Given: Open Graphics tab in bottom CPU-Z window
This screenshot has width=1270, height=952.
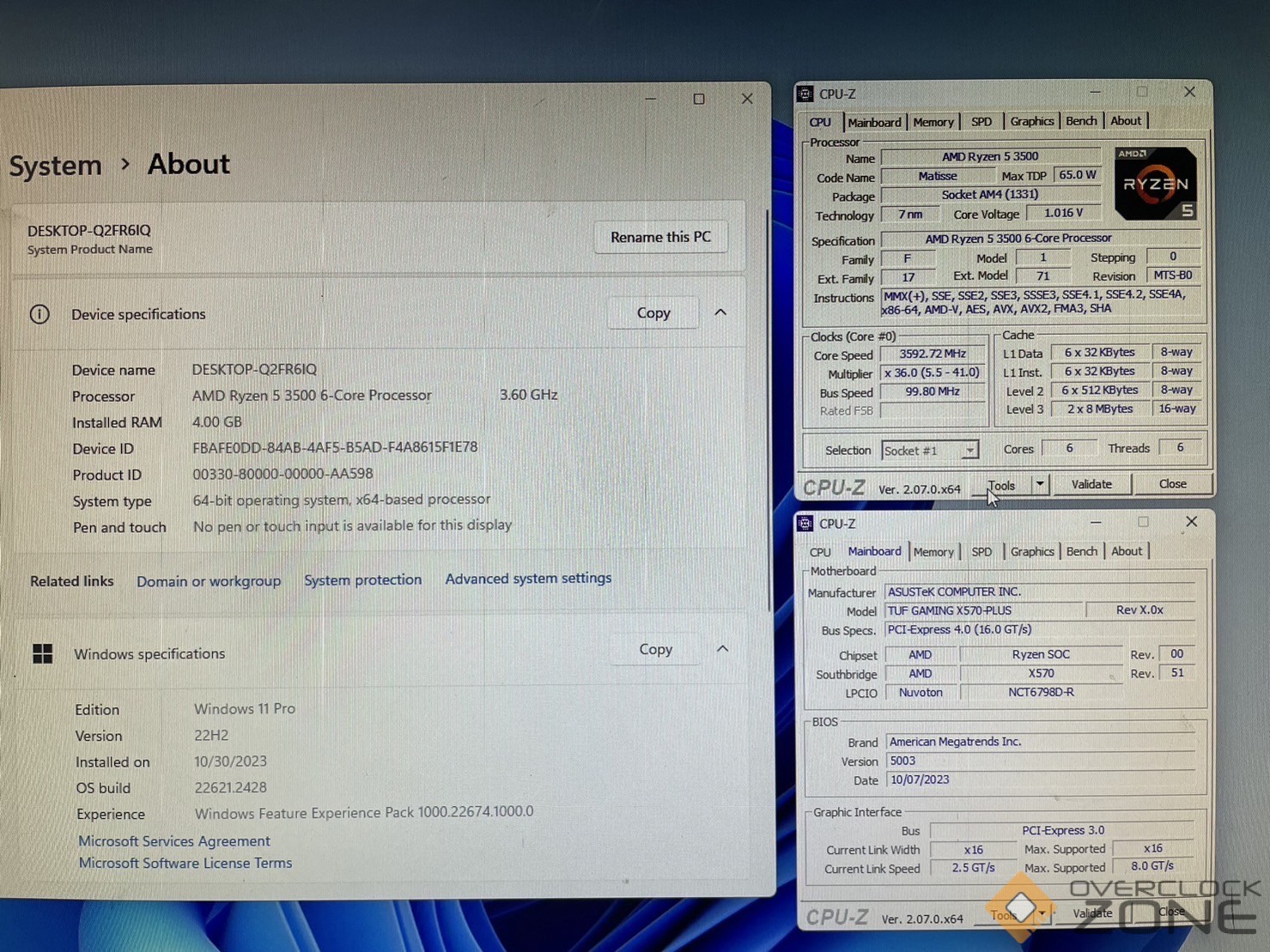Looking at the screenshot, I should click(1032, 551).
